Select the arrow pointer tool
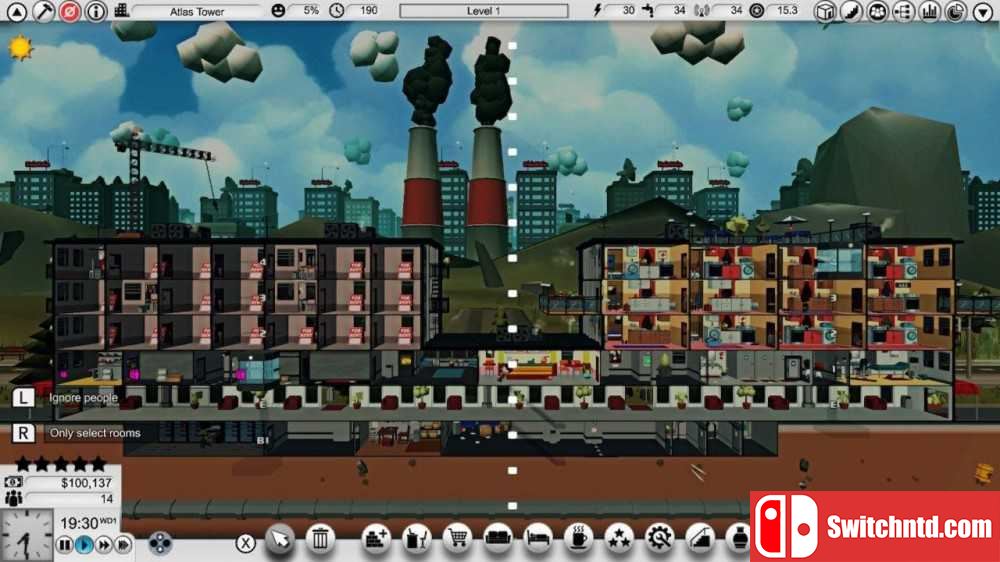 [x=280, y=540]
